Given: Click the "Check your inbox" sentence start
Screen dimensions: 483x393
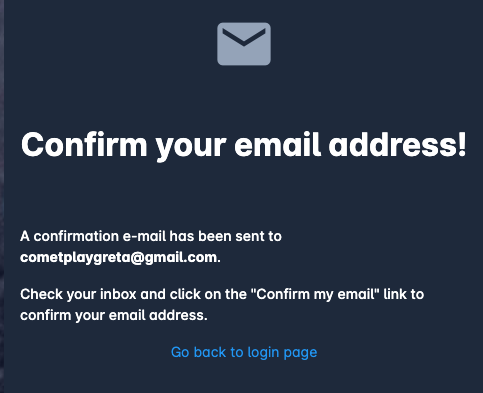Looking at the screenshot, I should [78, 294].
